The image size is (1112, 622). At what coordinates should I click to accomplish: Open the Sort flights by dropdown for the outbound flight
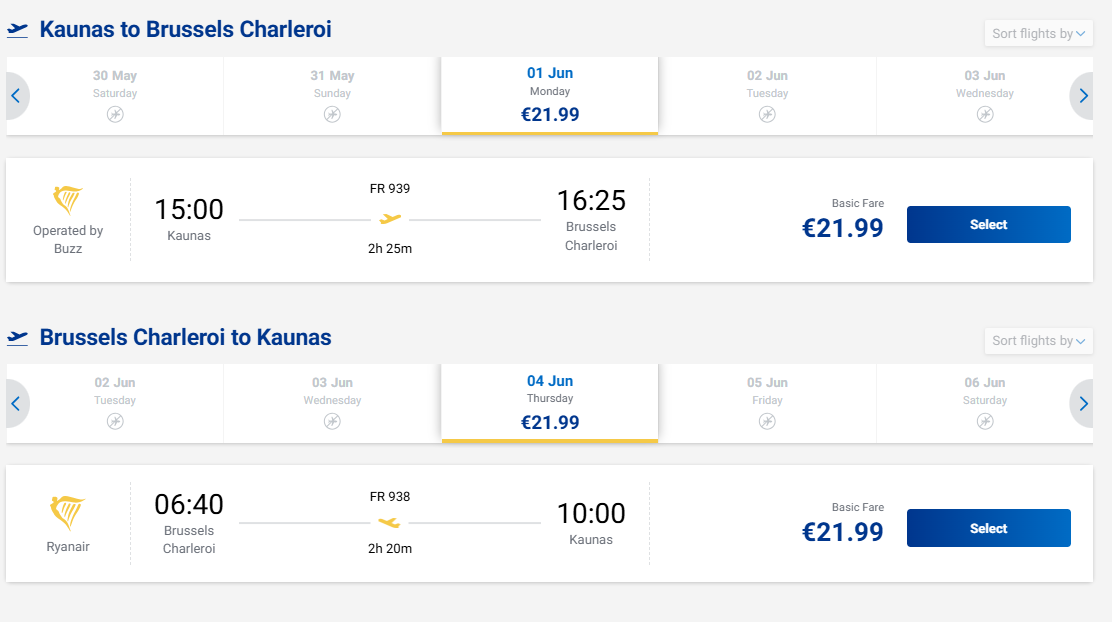(x=1038, y=34)
